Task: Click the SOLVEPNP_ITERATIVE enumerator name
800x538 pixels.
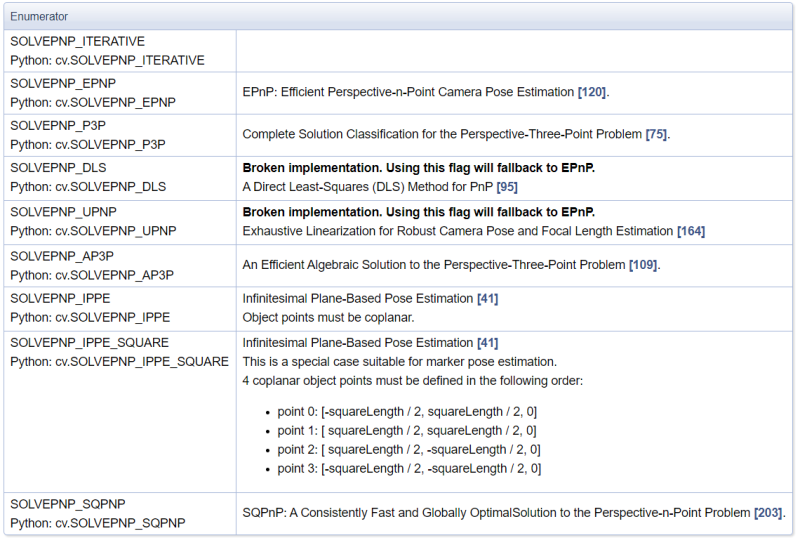Action: point(77,41)
